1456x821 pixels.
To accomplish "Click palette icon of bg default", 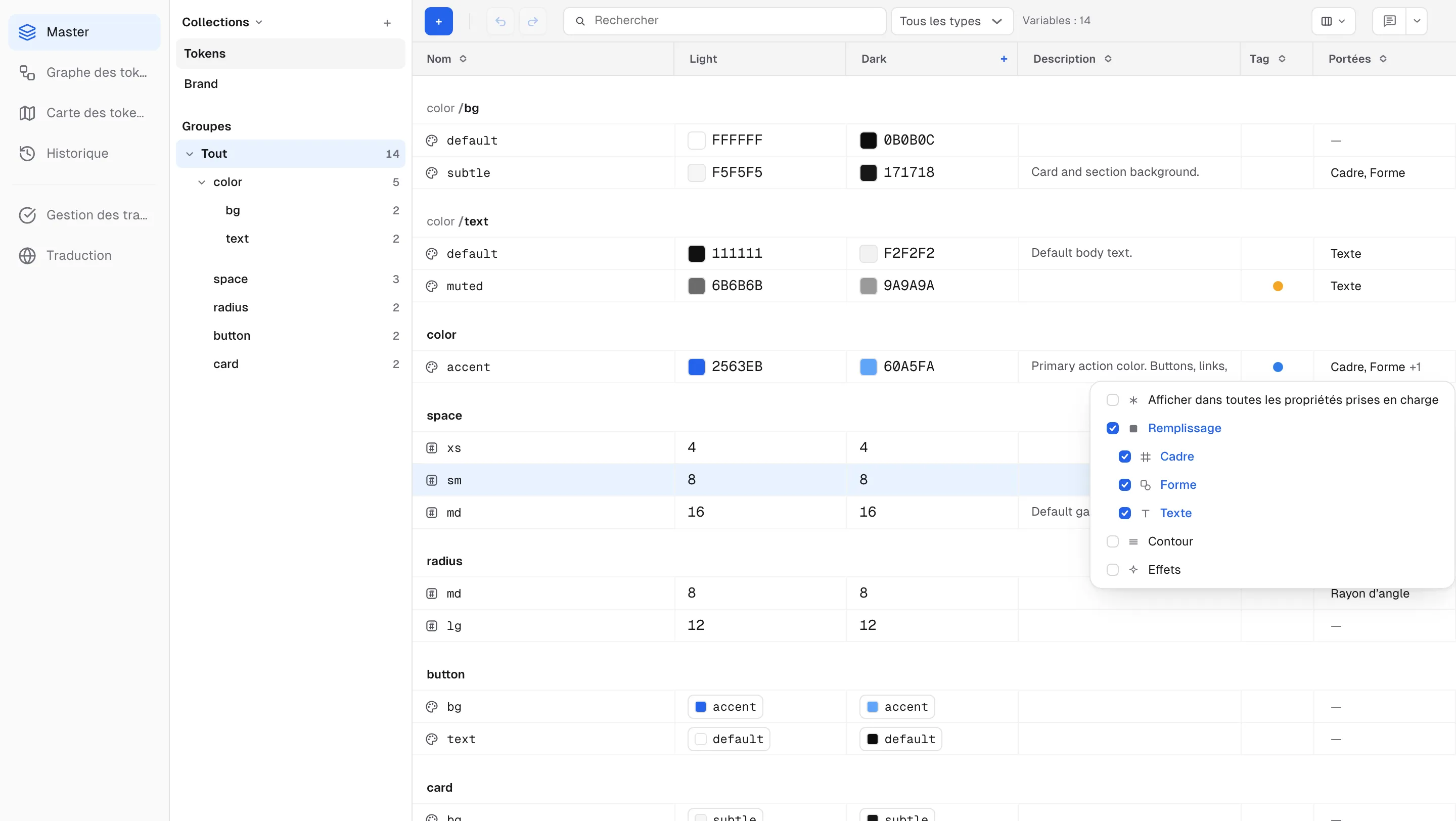I will (432, 140).
